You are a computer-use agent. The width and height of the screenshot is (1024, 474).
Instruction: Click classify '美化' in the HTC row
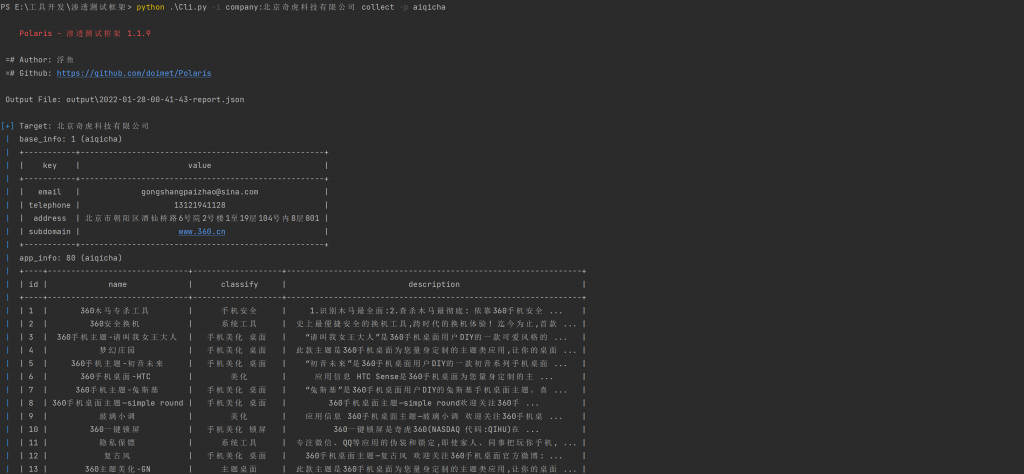tap(239, 376)
